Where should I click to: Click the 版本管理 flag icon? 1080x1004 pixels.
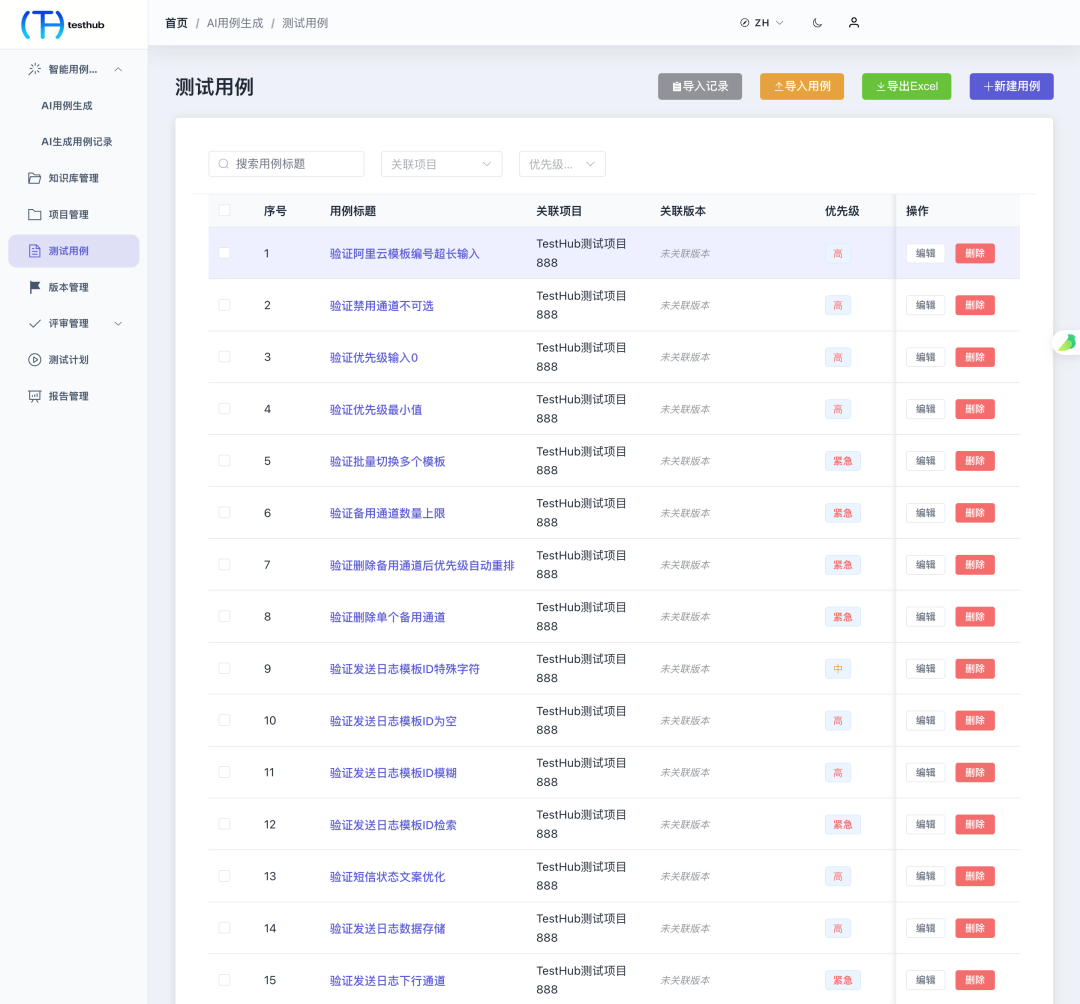click(x=34, y=287)
